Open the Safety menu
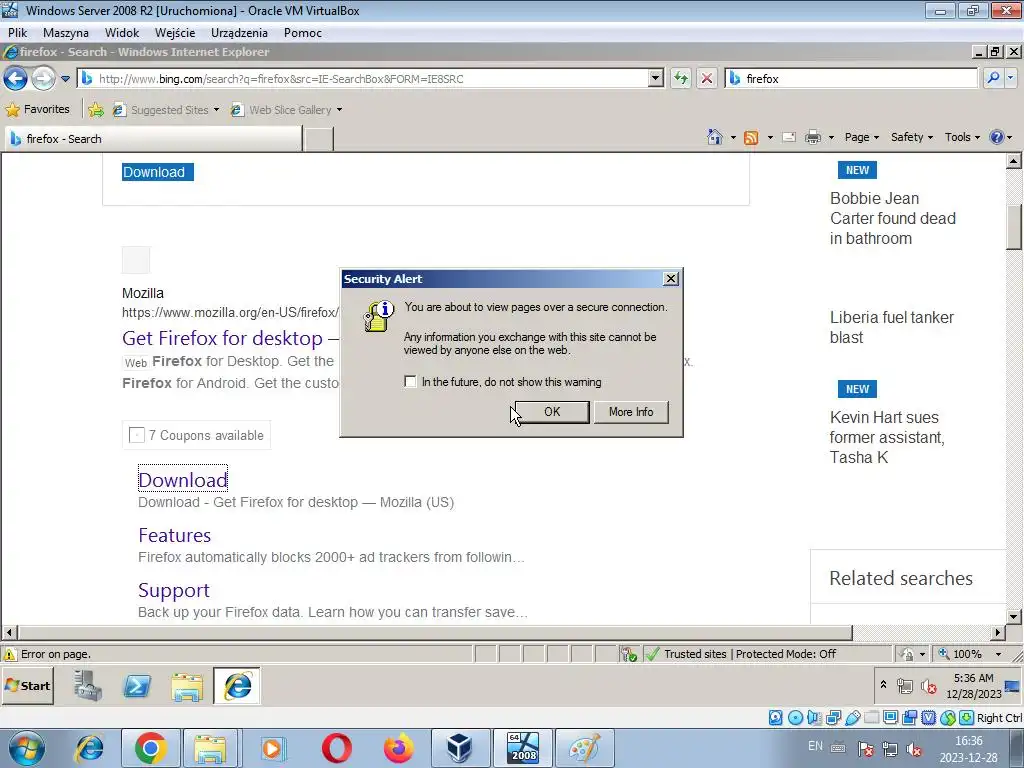This screenshot has width=1024, height=768. click(x=912, y=137)
